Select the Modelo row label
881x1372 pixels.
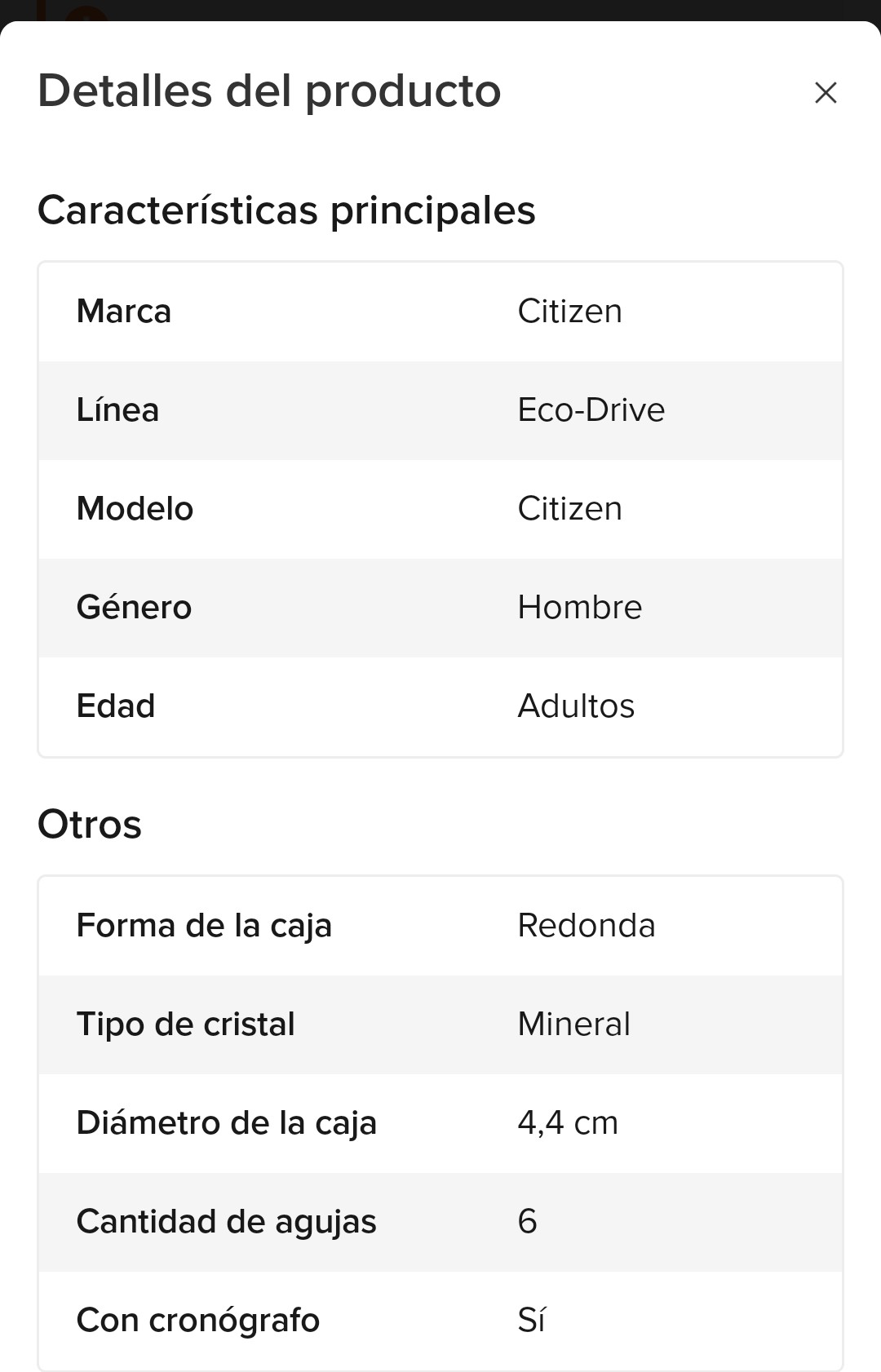tap(135, 509)
